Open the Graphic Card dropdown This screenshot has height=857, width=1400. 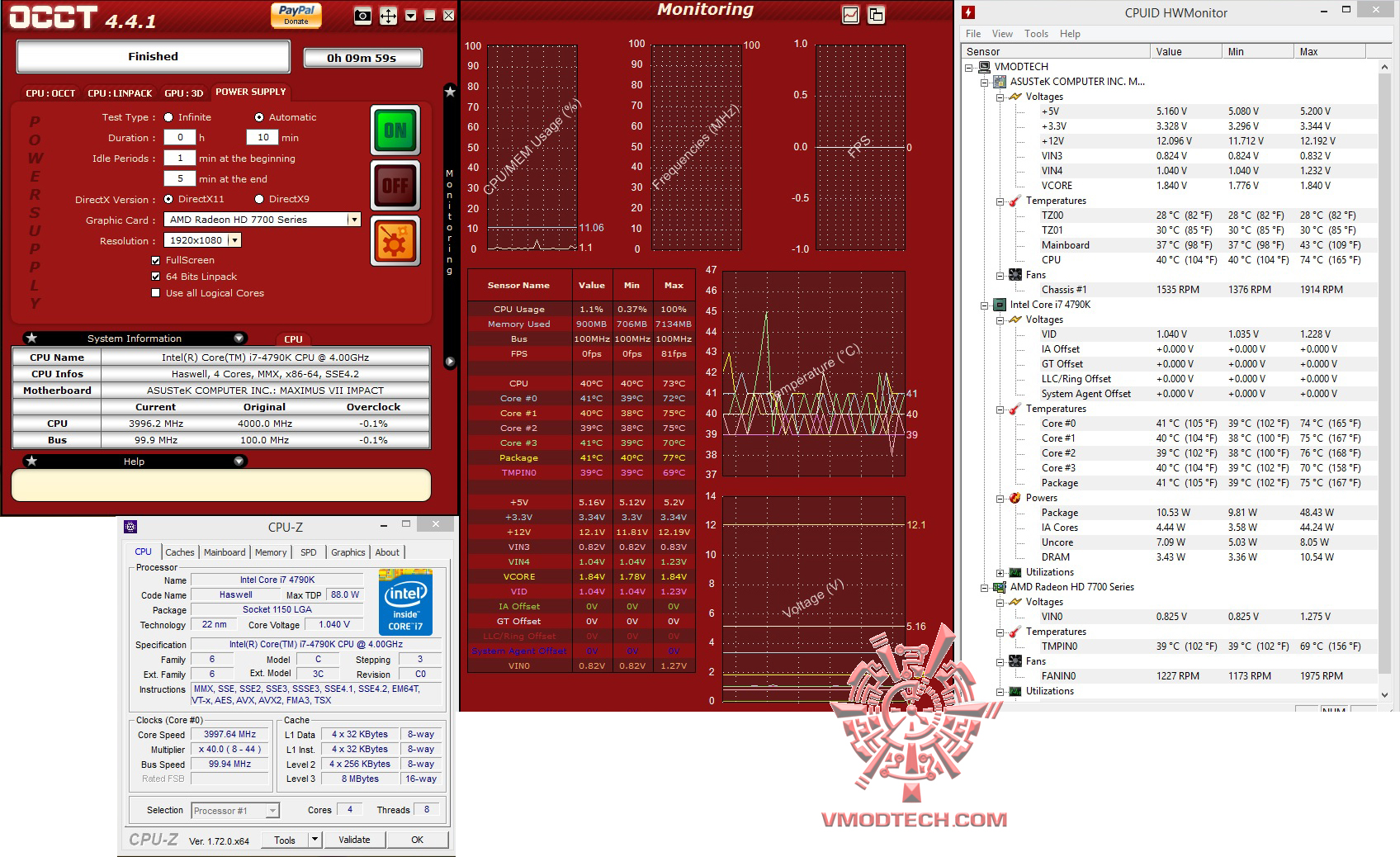pos(354,220)
